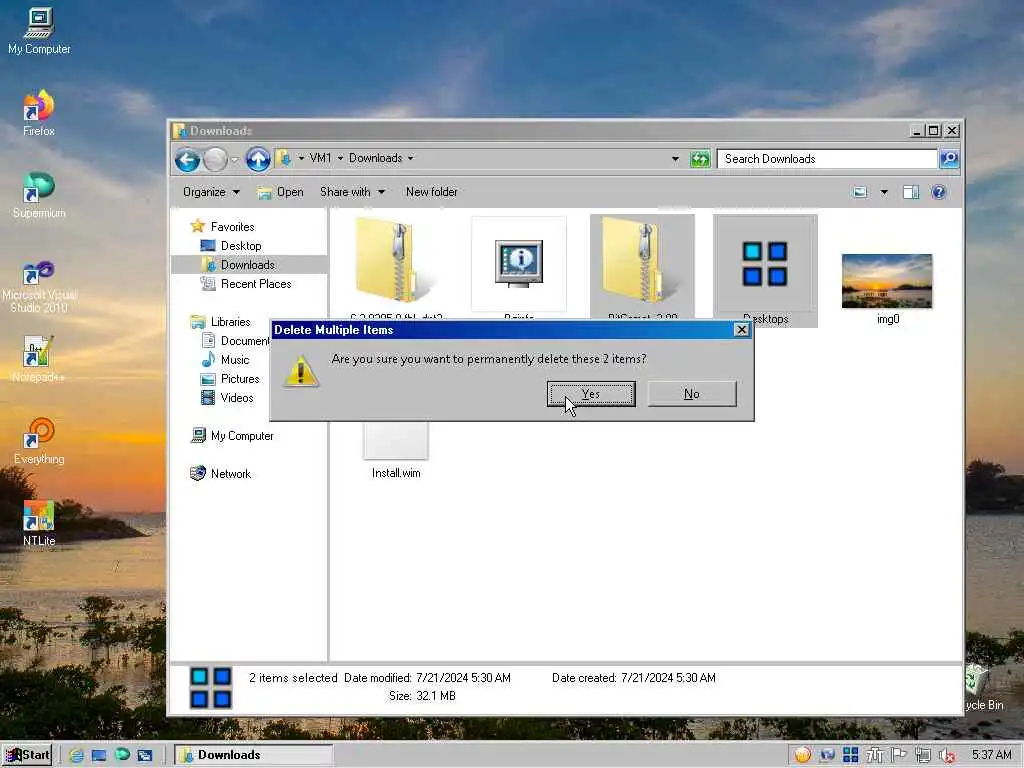Viewport: 1024px width, 768px height.
Task: Change the view with the view icon
Action: pos(861,192)
